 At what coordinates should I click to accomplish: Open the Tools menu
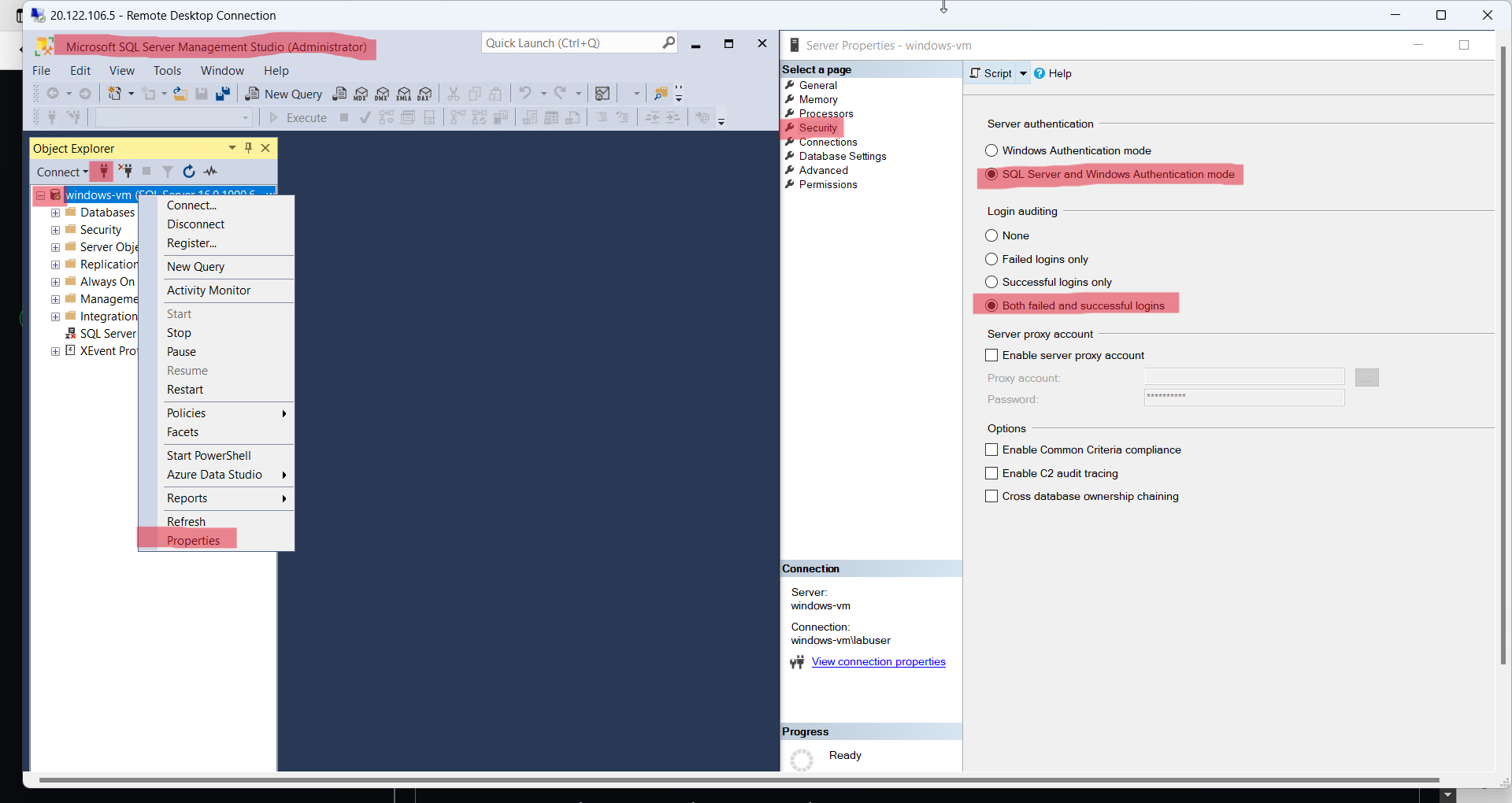coord(167,70)
